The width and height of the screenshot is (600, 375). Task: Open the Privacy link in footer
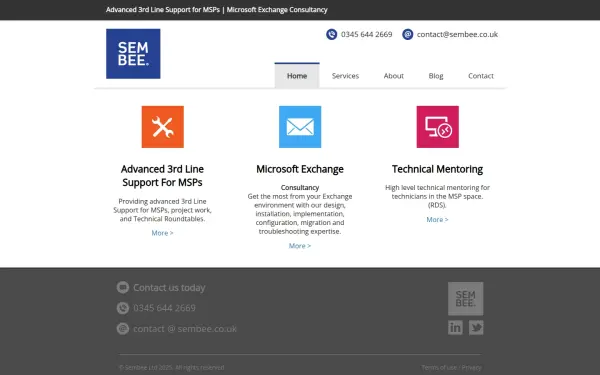[471, 368]
